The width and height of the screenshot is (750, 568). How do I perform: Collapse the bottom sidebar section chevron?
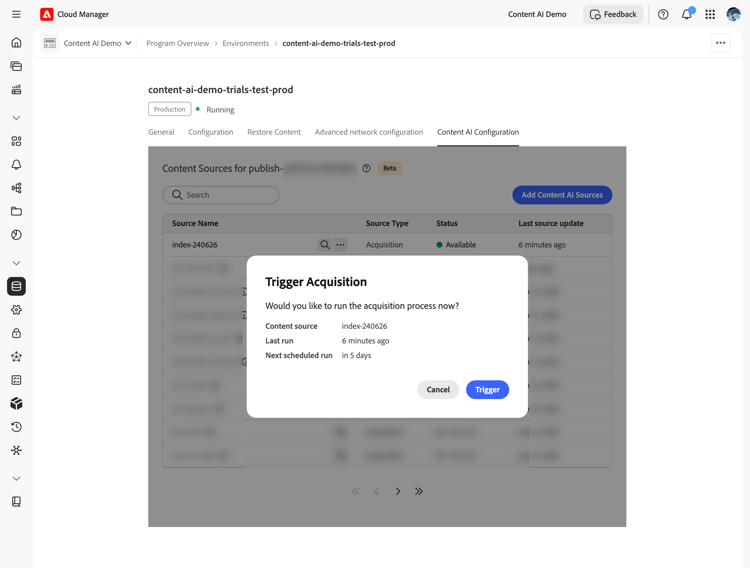[16, 479]
